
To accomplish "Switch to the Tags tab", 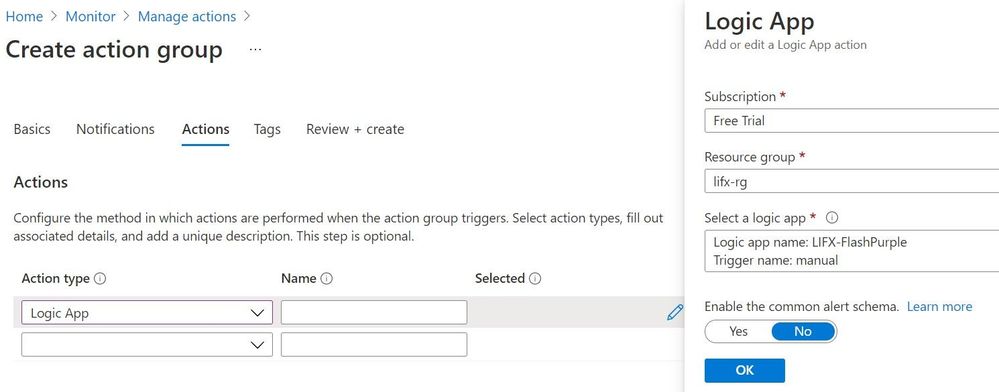I will (x=267, y=129).
